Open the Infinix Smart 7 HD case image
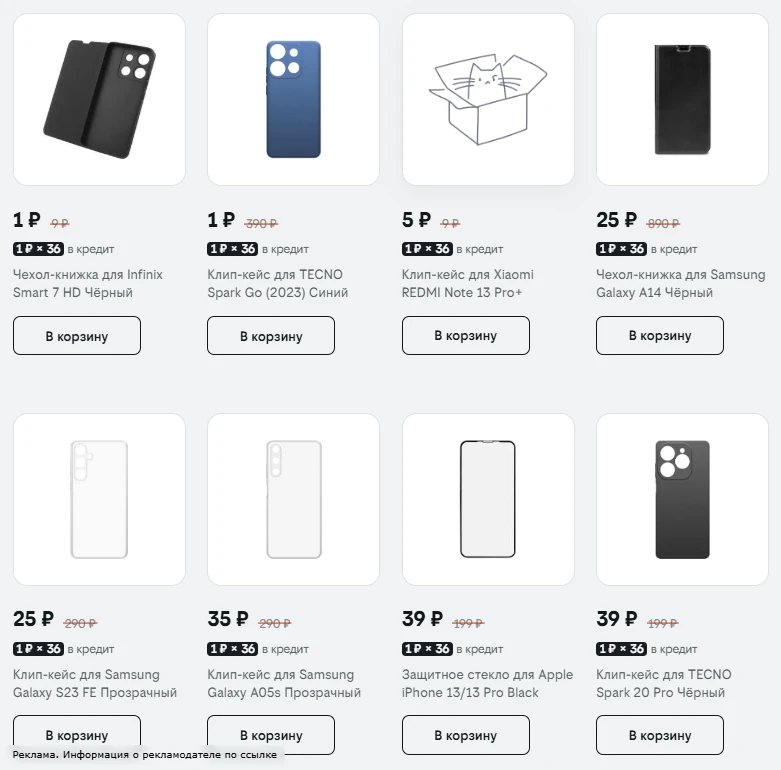 tap(99, 100)
